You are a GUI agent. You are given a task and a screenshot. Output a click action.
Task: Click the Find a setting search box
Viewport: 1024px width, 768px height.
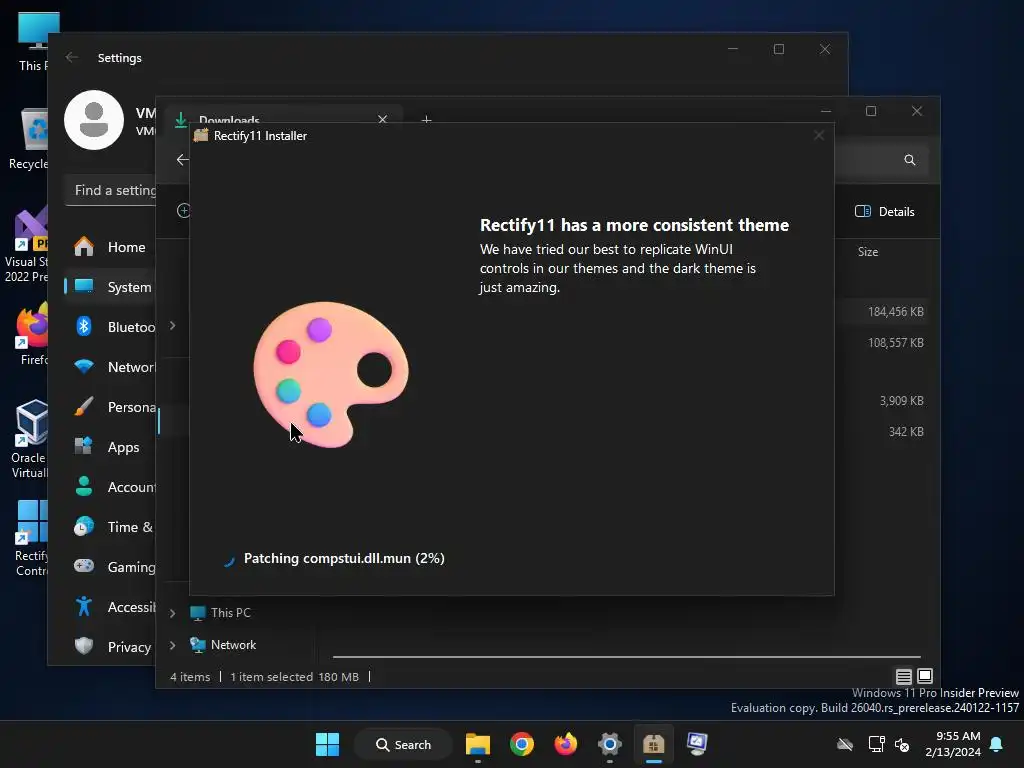point(110,190)
